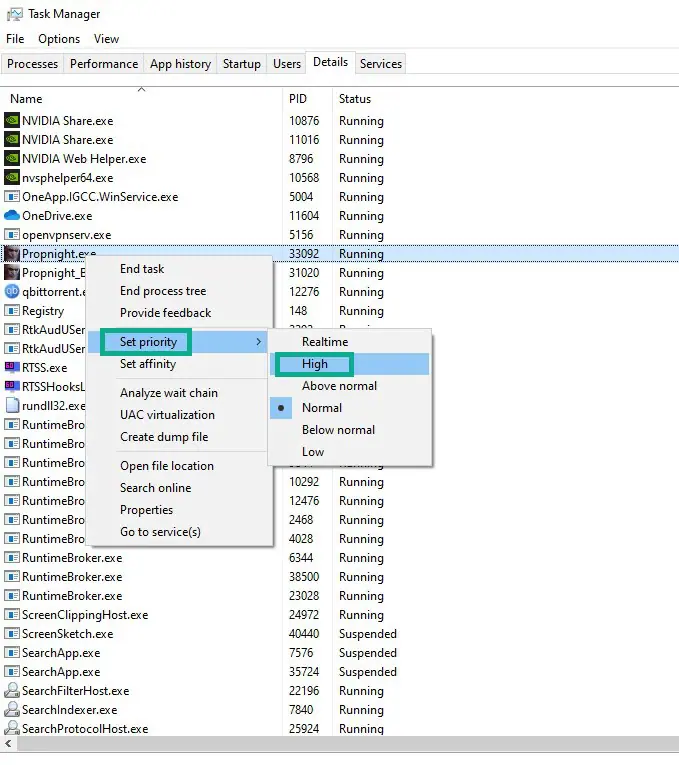Click the Task Manager title bar icon
This screenshot has height=765, width=679.
[14, 14]
